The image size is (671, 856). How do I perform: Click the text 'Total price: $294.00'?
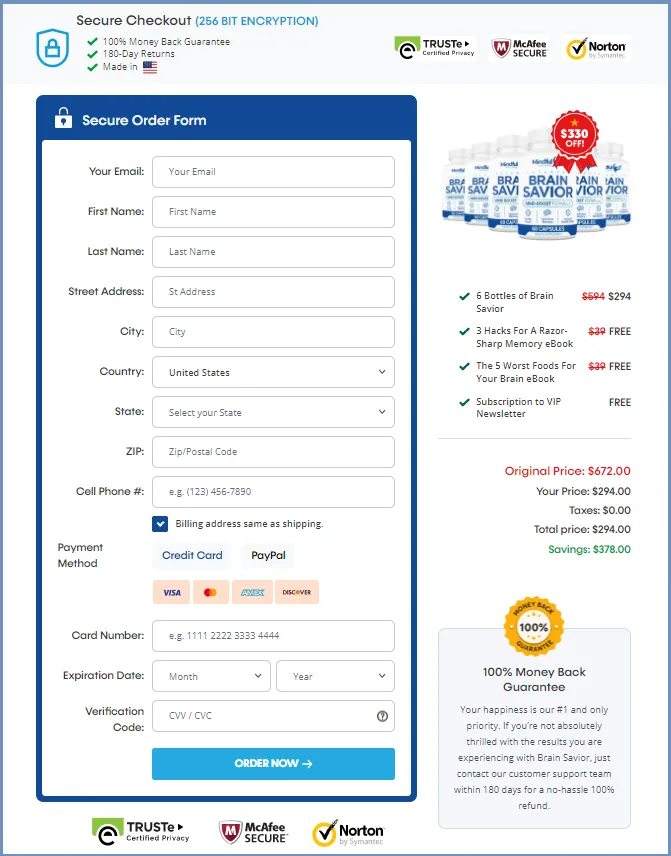coord(582,530)
